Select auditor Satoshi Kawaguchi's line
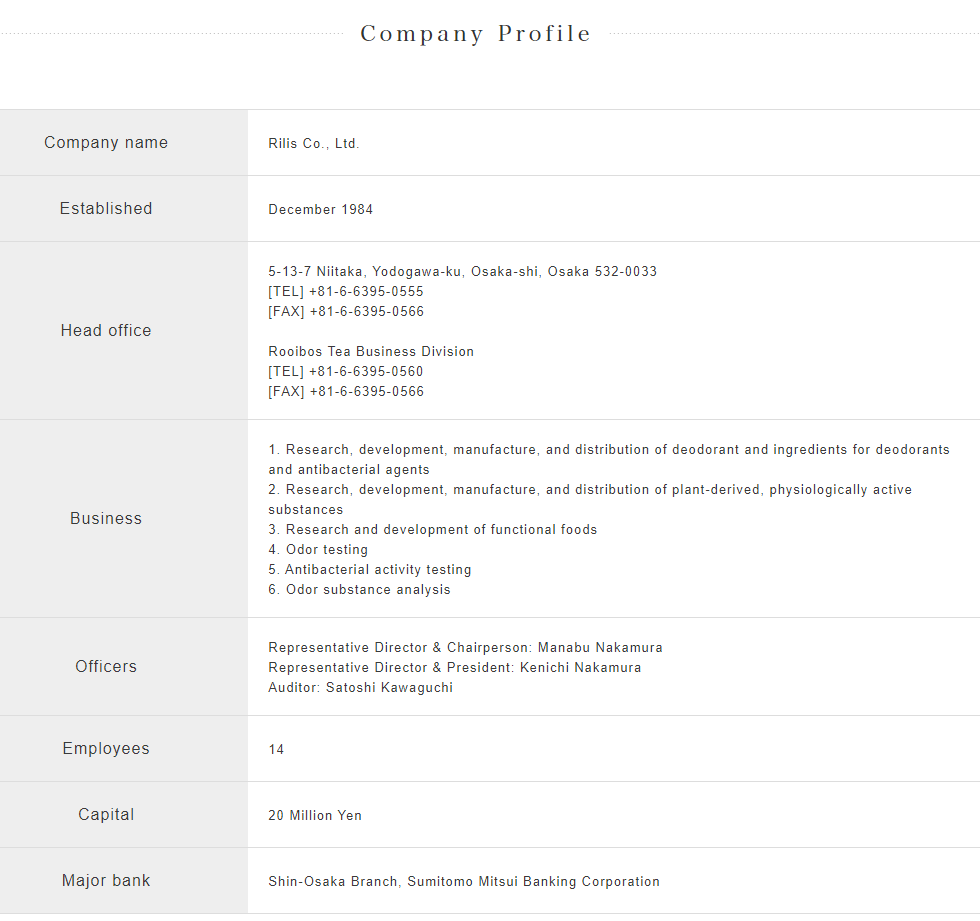The width and height of the screenshot is (980, 921). coord(360,688)
